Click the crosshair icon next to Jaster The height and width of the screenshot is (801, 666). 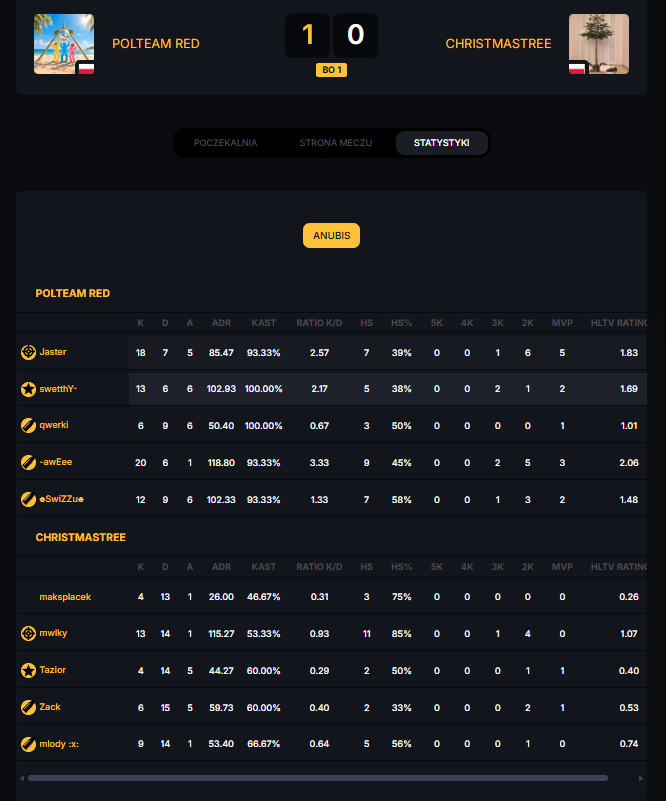[28, 352]
